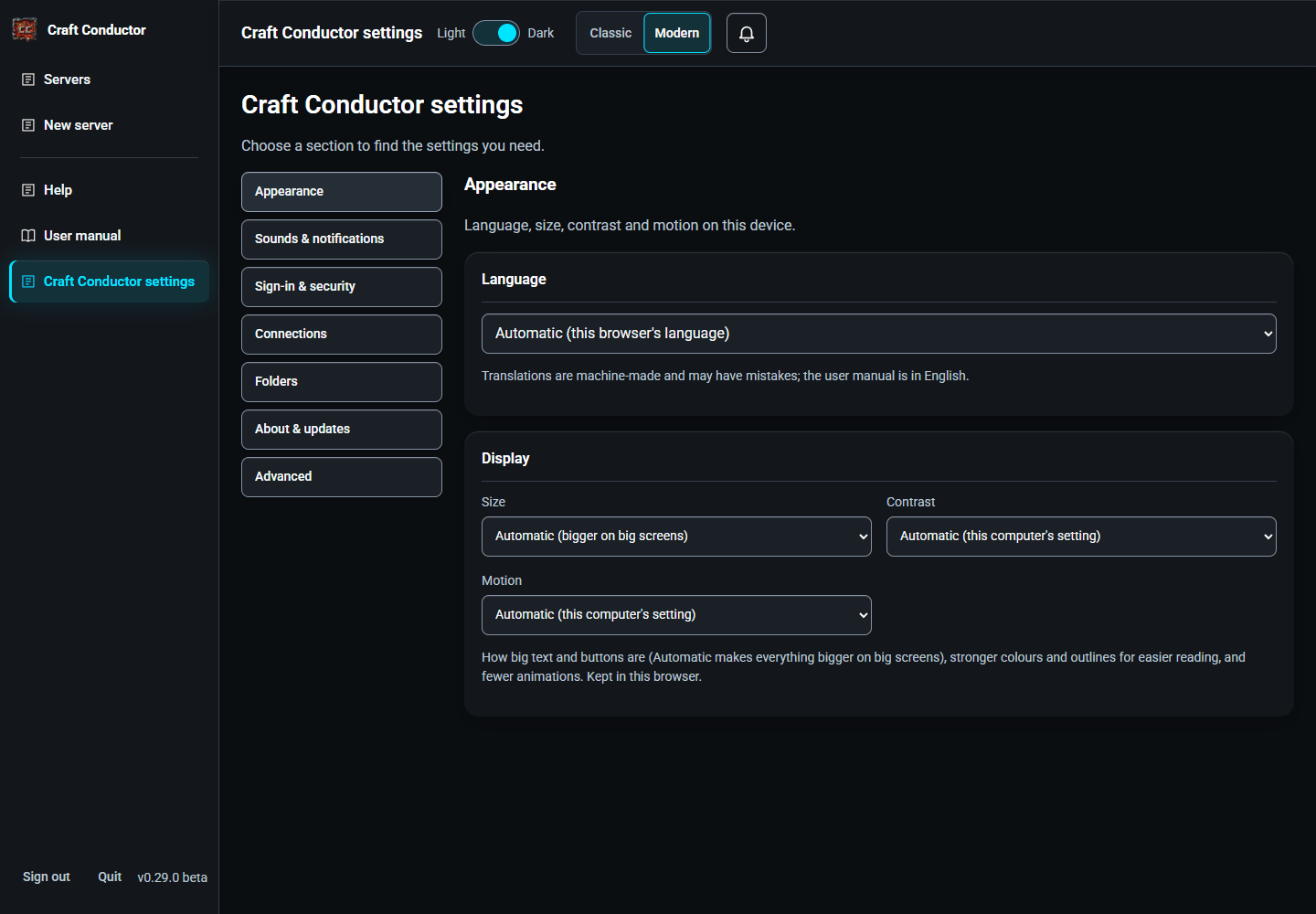The image size is (1316, 914).
Task: Click the Craft Conductor settings sidebar icon
Action: point(28,282)
